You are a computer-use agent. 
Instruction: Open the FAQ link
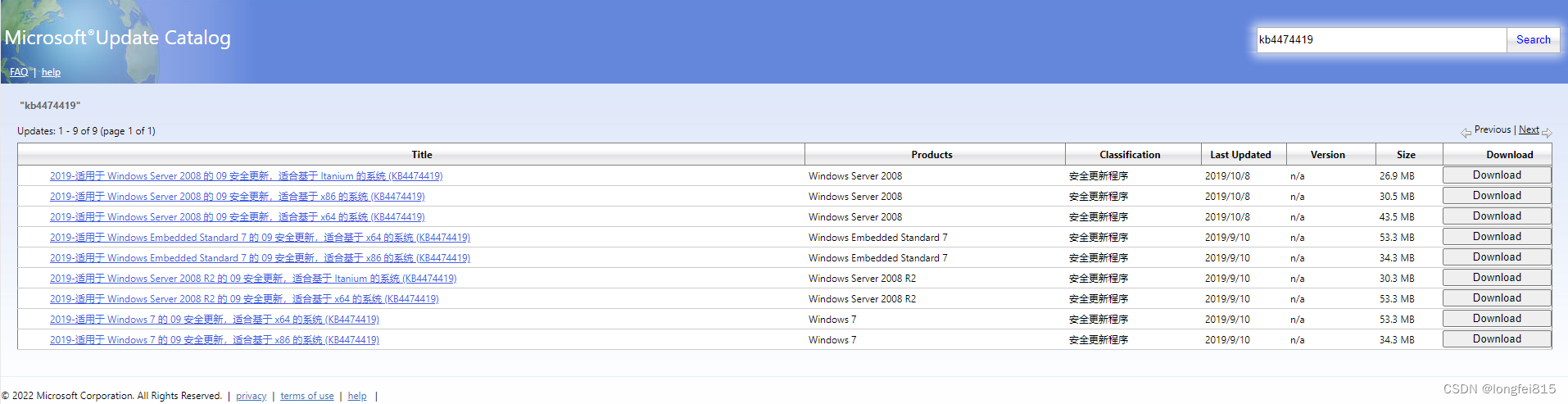tap(19, 72)
